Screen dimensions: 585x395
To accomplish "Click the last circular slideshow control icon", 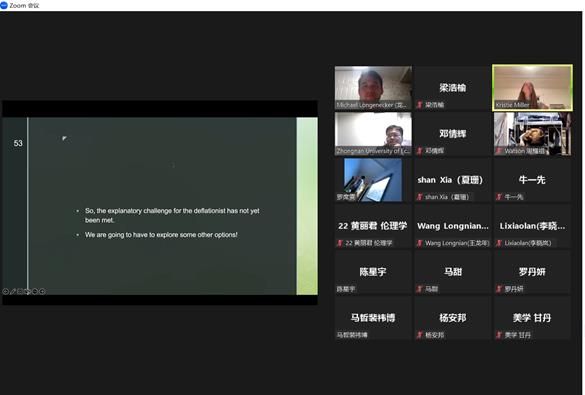I will pos(42,292).
